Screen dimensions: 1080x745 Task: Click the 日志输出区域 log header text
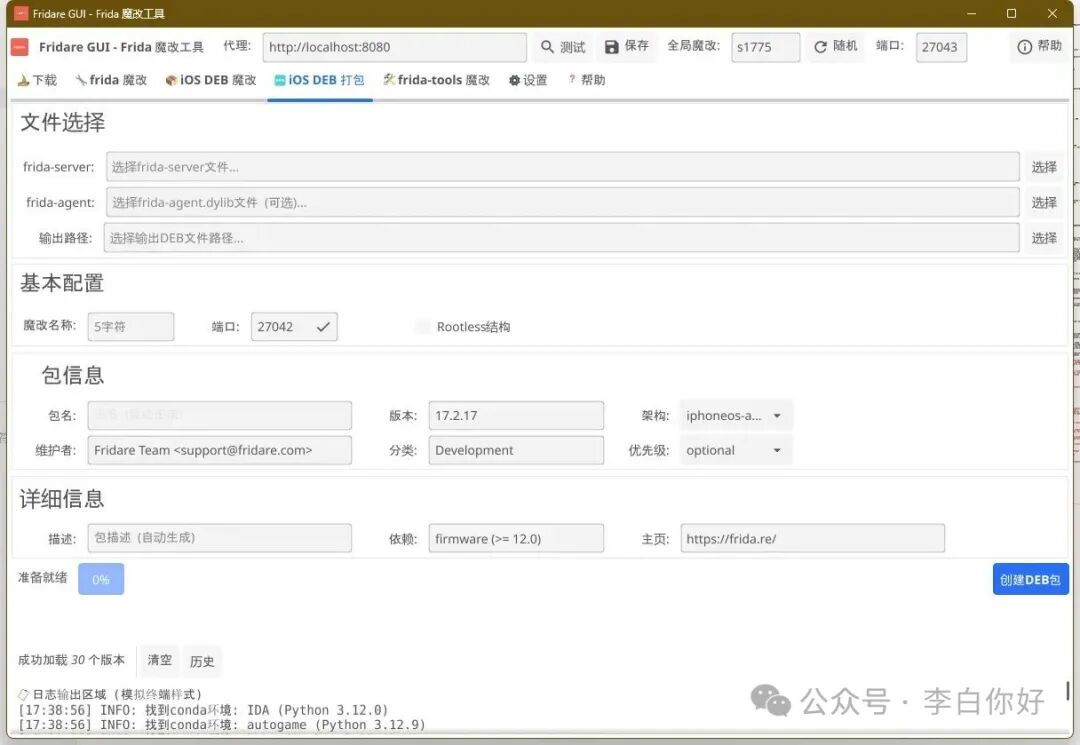pyautogui.click(x=110, y=694)
